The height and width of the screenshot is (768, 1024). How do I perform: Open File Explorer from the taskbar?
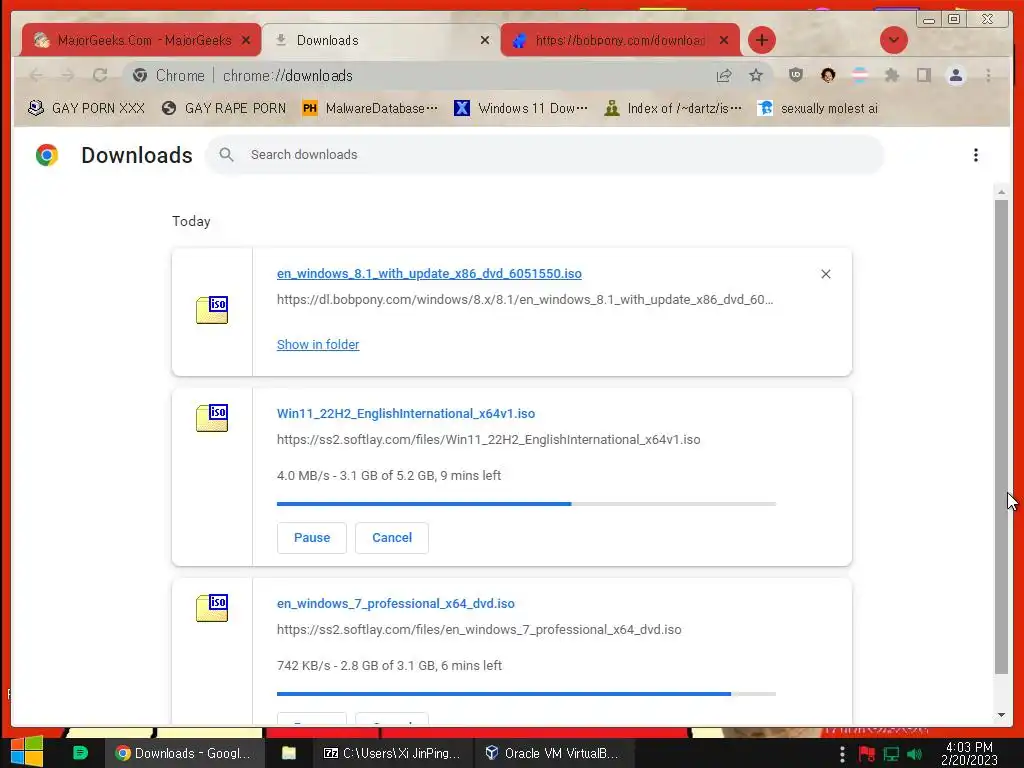click(x=289, y=753)
